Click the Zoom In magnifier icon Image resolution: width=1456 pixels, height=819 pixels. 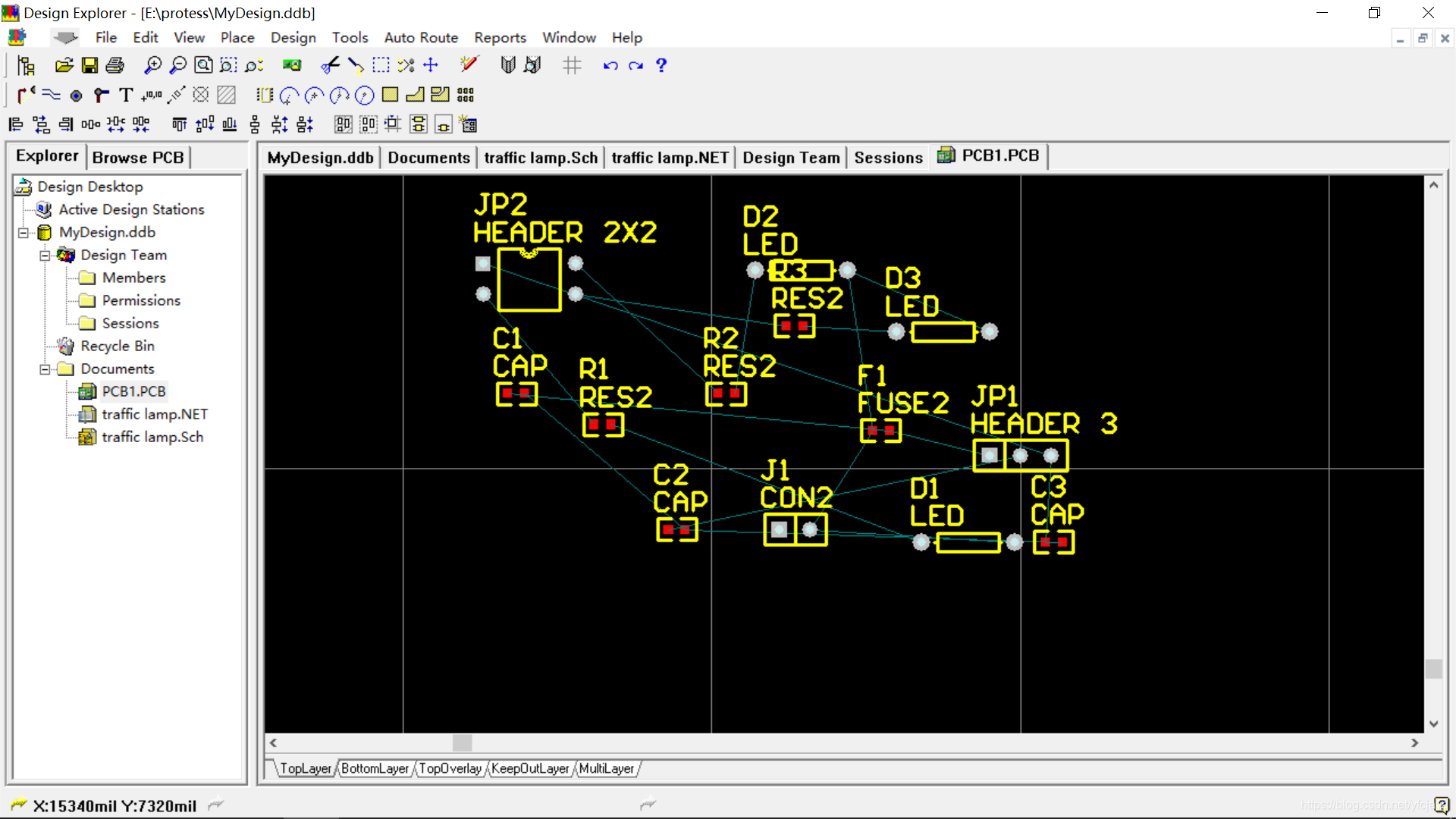coord(152,65)
